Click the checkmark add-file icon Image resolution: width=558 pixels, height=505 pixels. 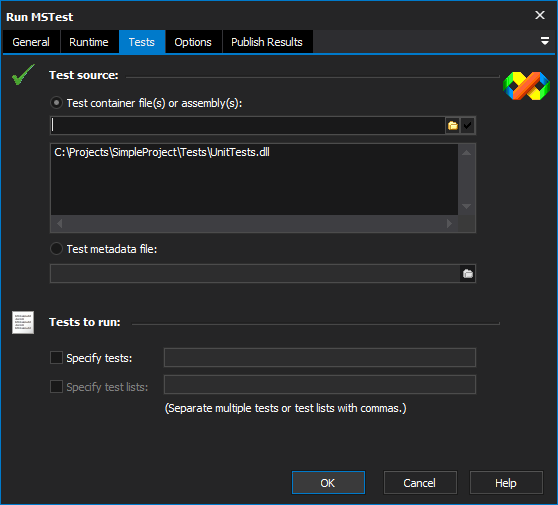tap(468, 126)
